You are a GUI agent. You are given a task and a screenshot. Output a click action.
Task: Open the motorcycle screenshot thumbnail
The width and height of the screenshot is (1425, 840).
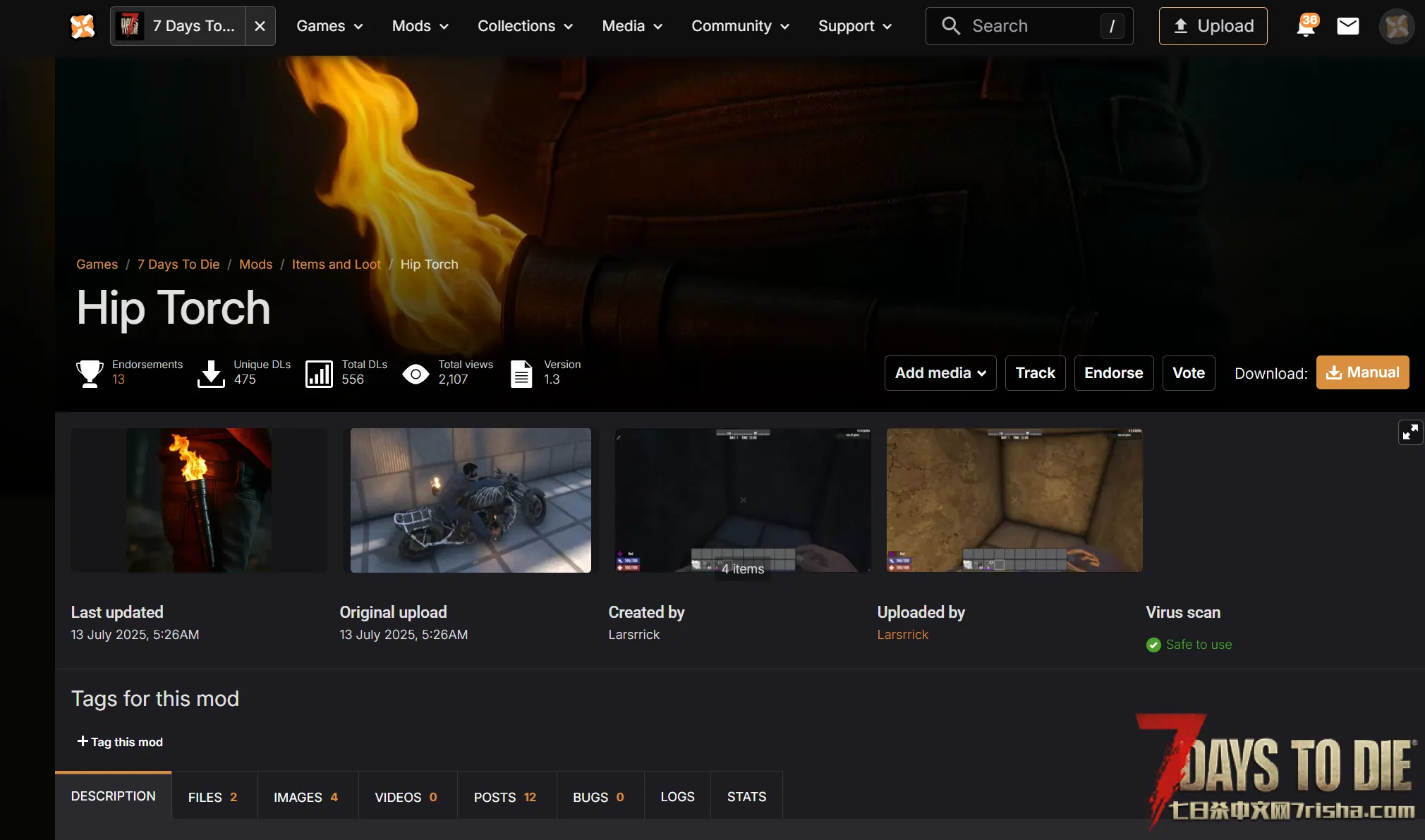pos(471,500)
